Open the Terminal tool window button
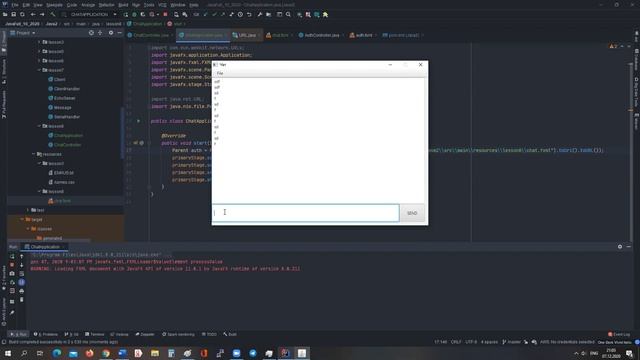The height and width of the screenshot is (360, 640). coord(95,334)
